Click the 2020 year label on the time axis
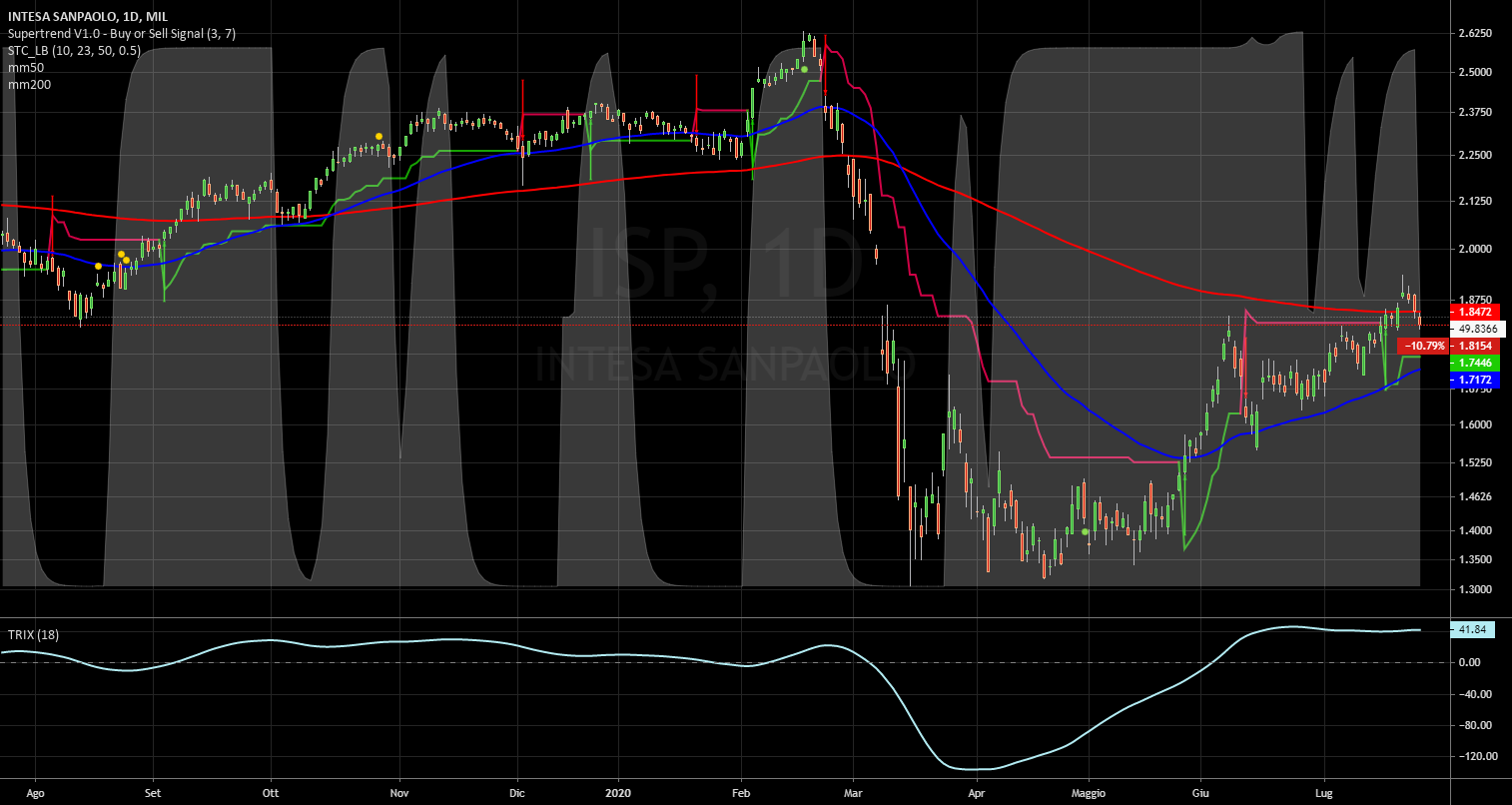1512x805 pixels. point(619,795)
